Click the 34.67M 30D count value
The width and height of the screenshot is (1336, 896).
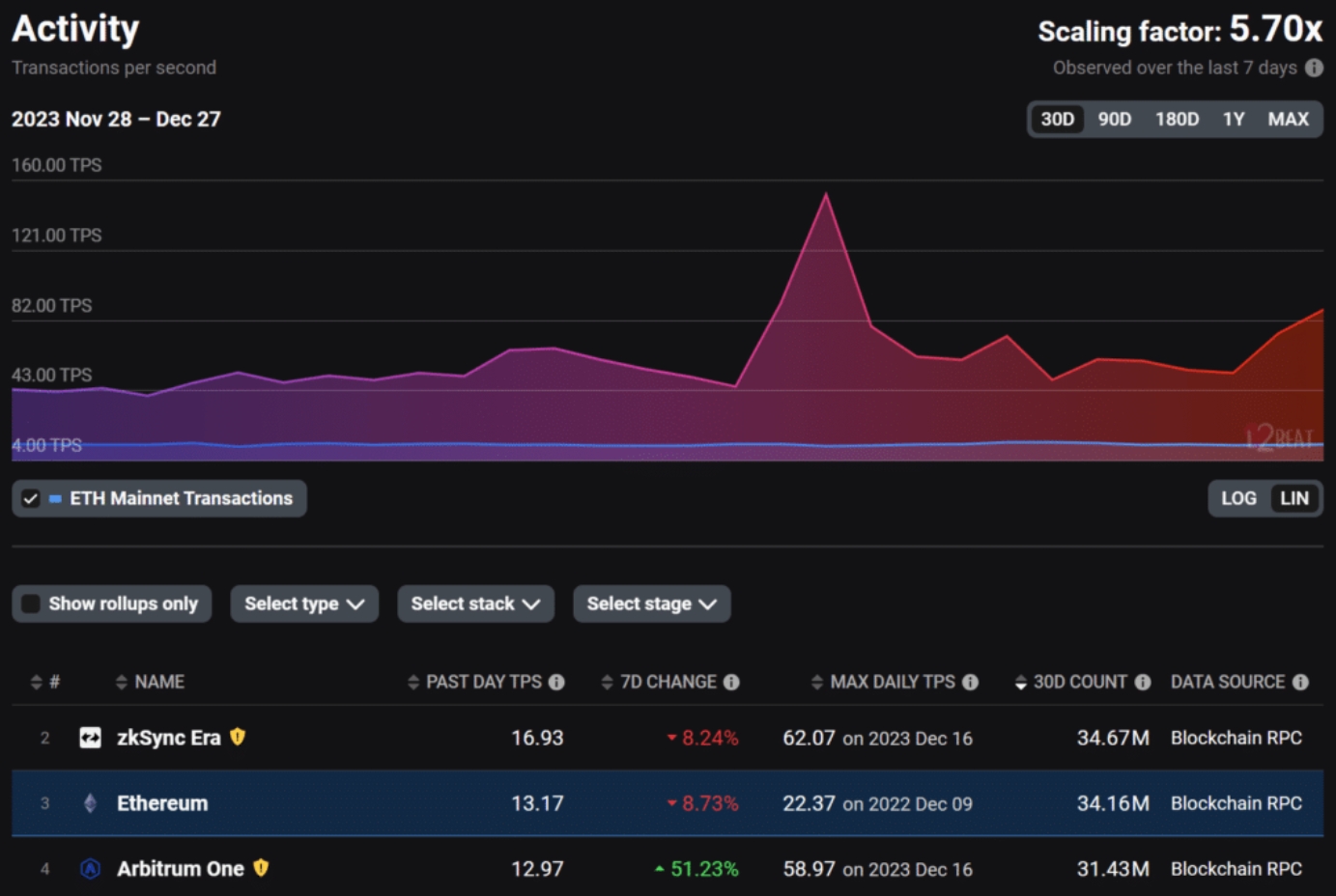click(1113, 738)
